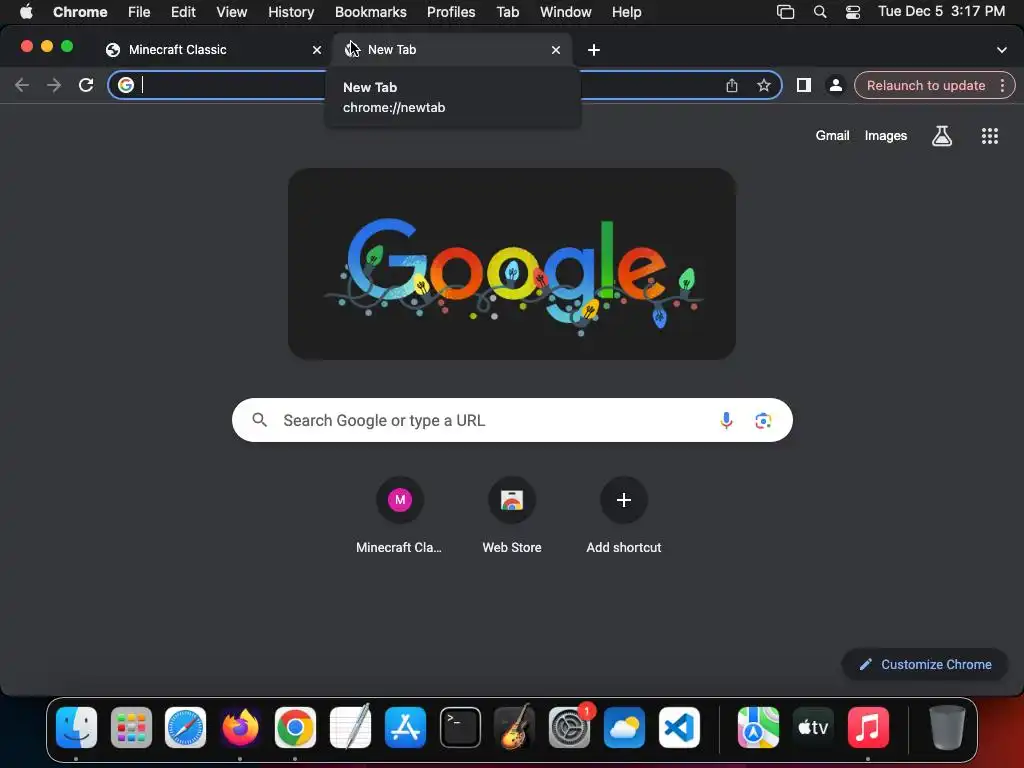The image size is (1024, 768).
Task: Open Trash from the Dock
Action: [947, 727]
